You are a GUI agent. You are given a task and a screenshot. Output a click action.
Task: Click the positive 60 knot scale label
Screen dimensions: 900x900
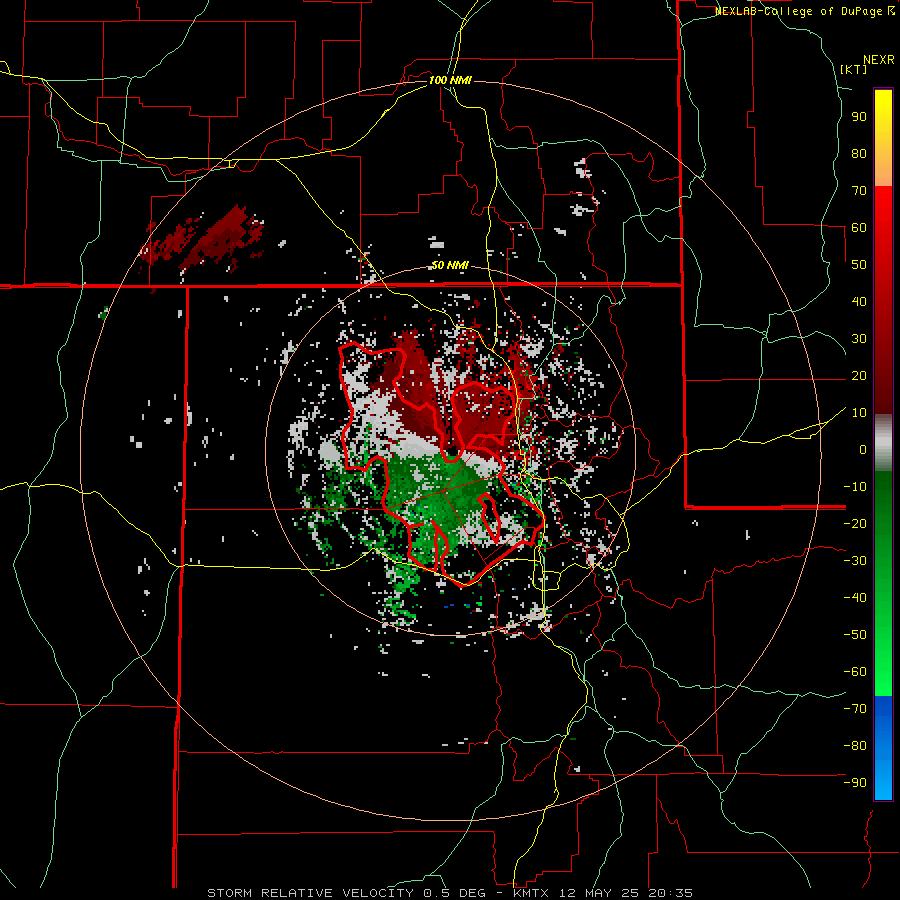tap(859, 227)
